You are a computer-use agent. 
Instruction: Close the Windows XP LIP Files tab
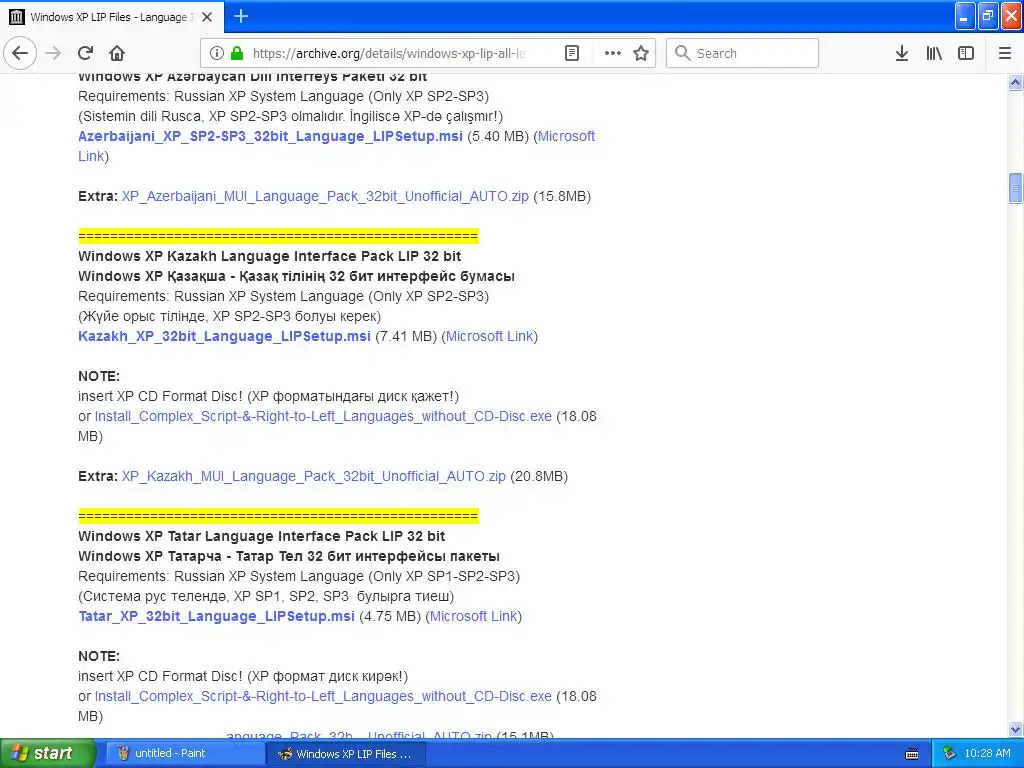point(207,17)
